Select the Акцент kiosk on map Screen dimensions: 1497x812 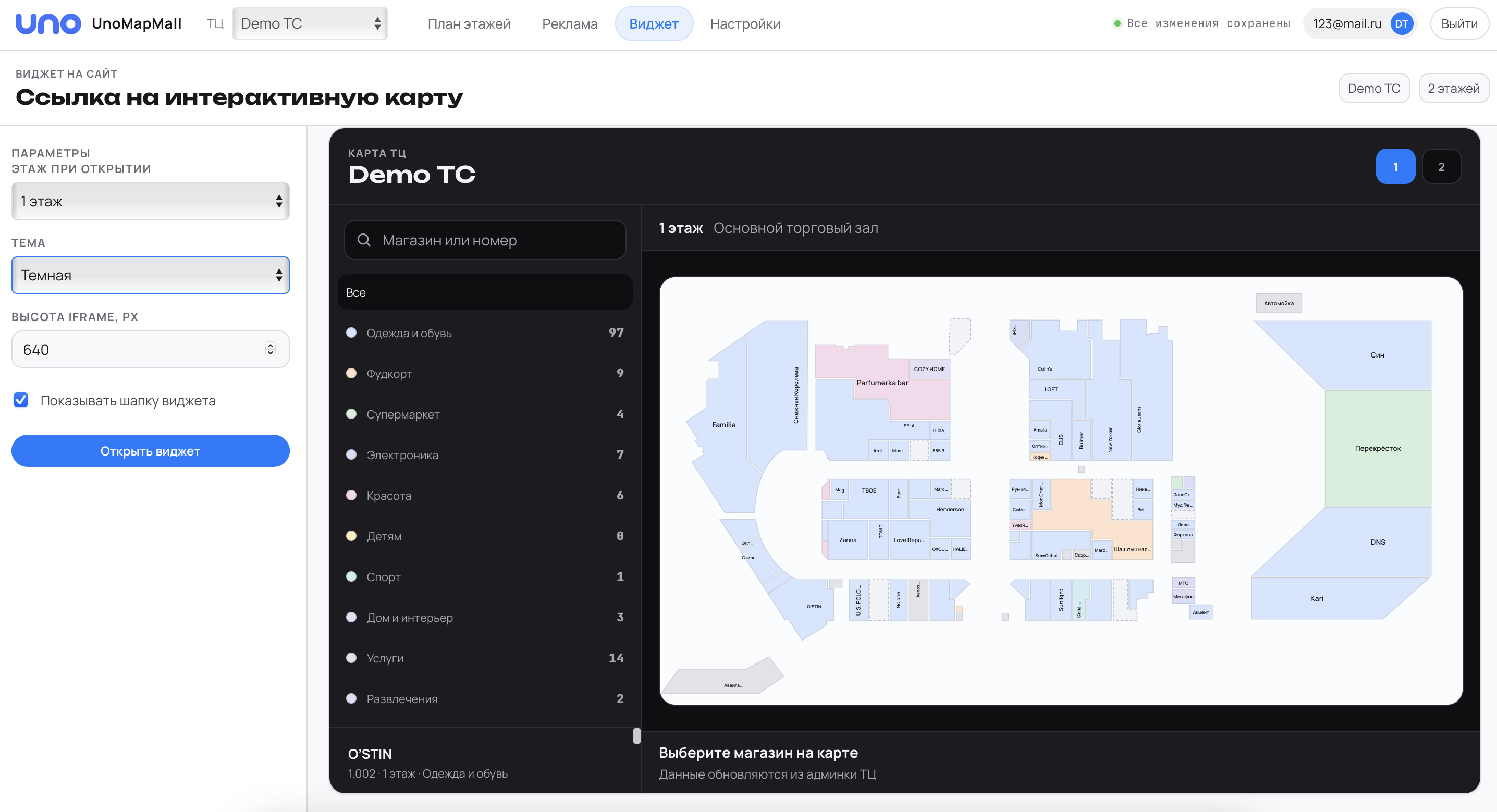1200,612
